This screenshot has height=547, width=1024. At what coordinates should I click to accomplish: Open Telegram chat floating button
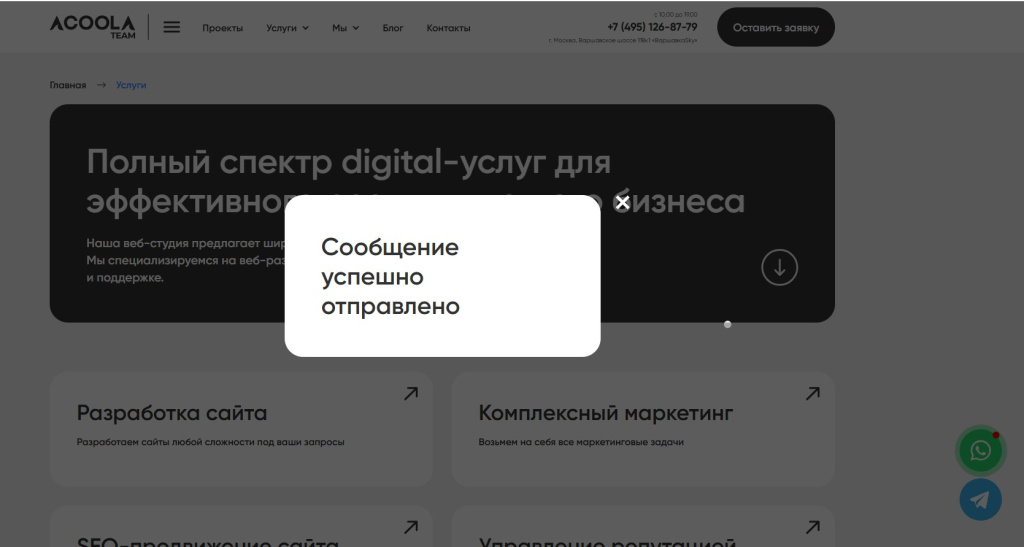coord(980,500)
